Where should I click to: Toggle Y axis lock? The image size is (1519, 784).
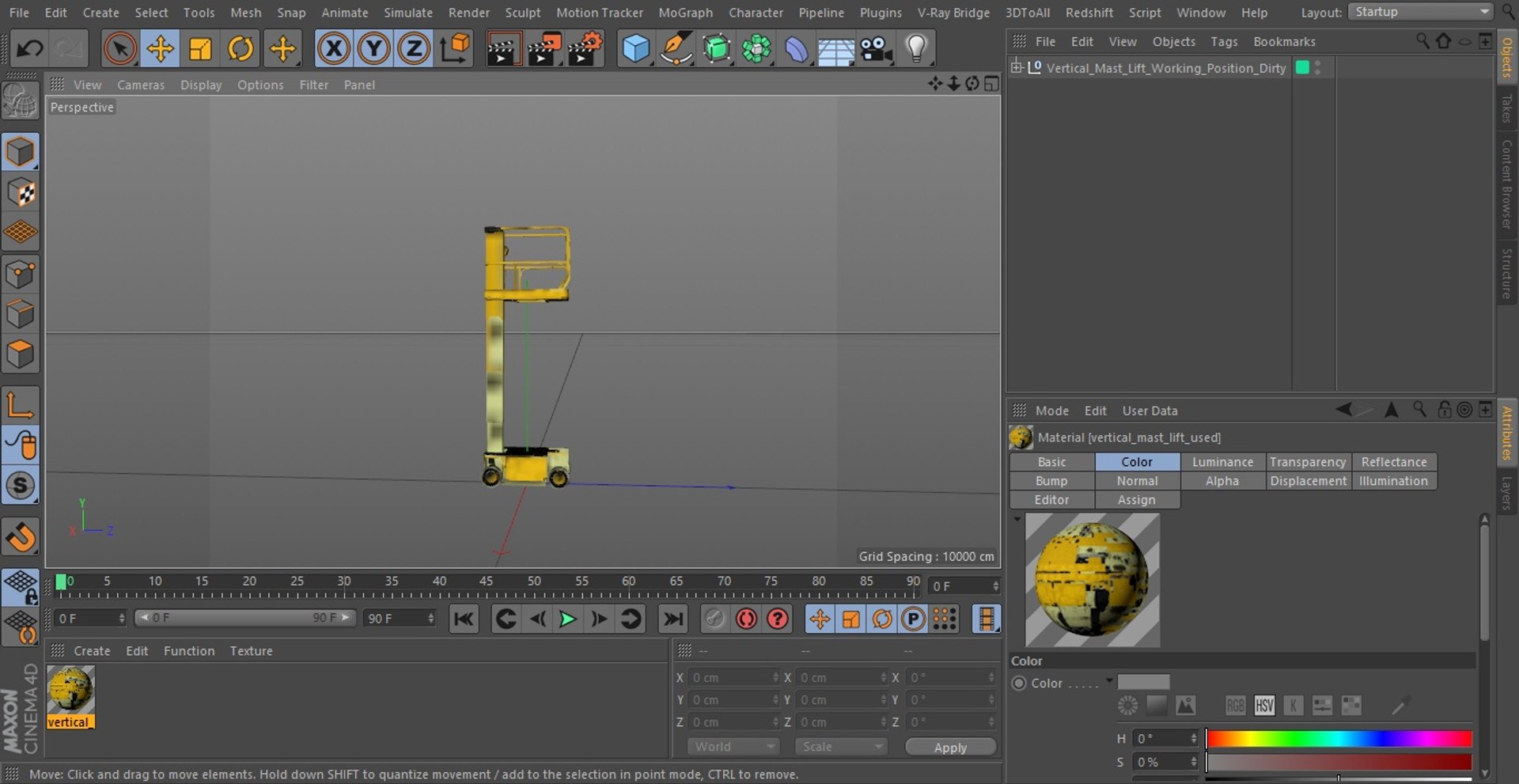[373, 49]
